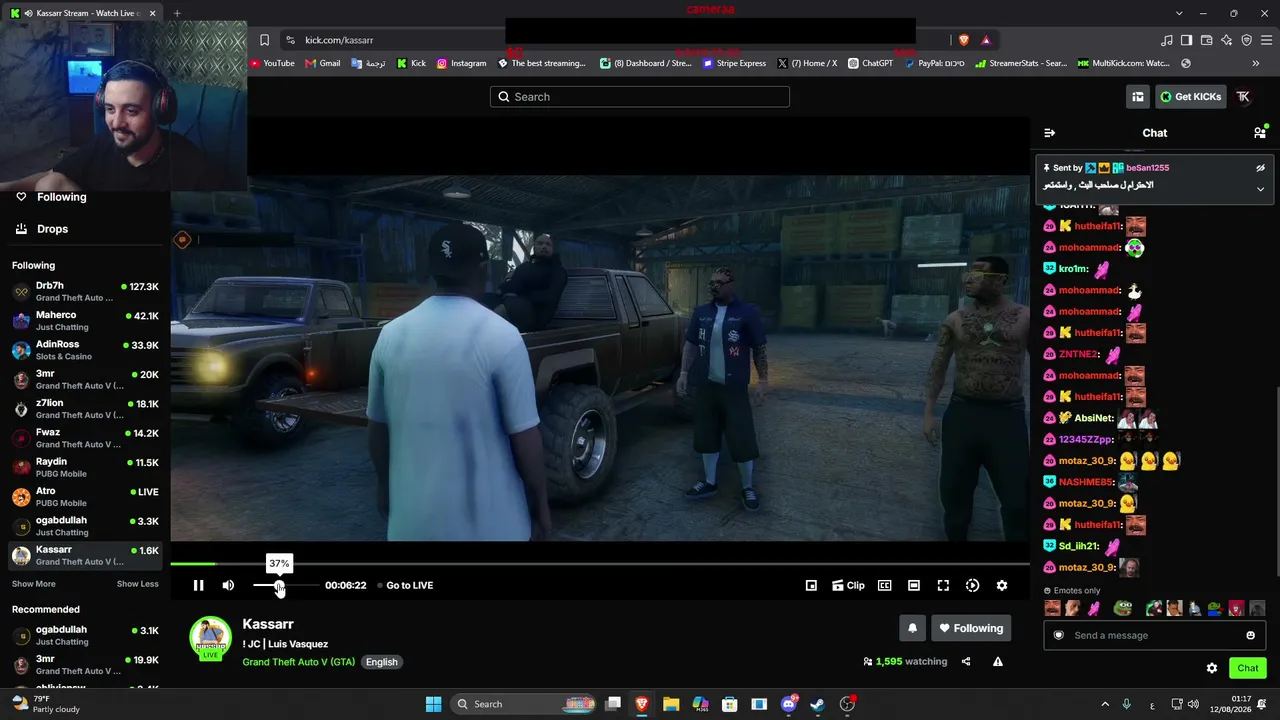The image size is (1280, 720).
Task: Open Kassarr channel avatar with LIVE badge
Action: click(x=210, y=640)
